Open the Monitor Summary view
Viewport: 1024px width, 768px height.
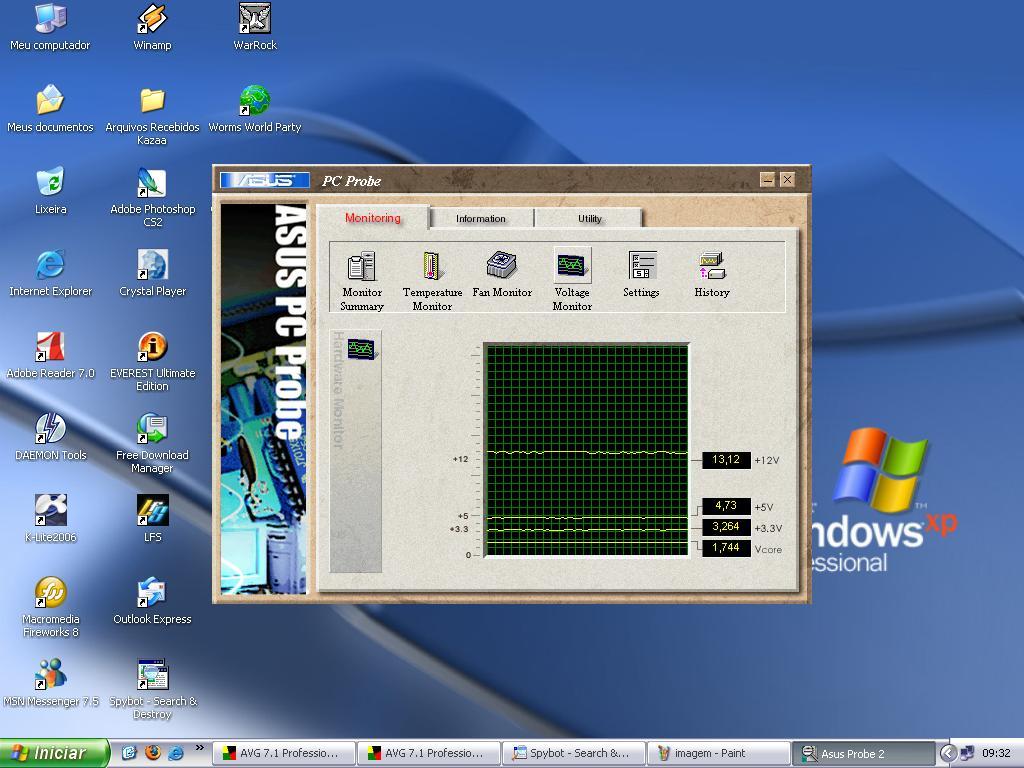point(361,280)
